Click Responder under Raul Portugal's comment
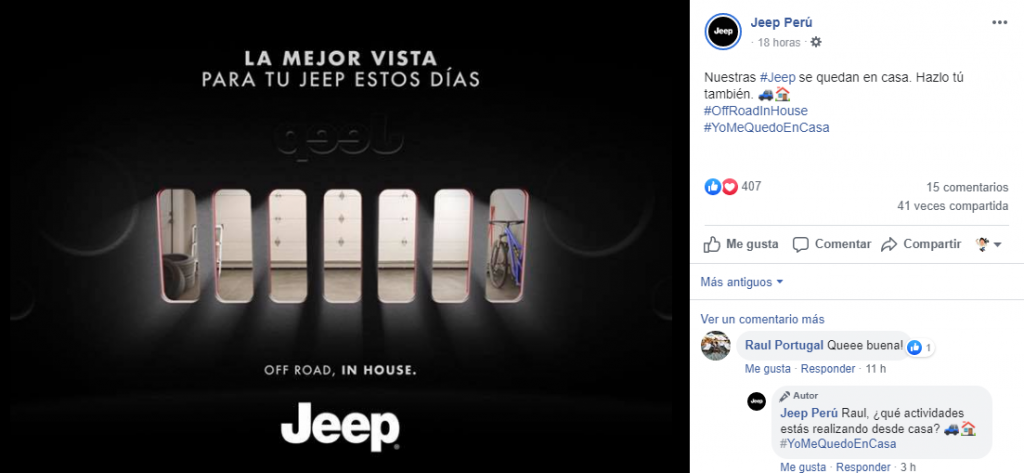The height and width of the screenshot is (473, 1024). (x=827, y=369)
